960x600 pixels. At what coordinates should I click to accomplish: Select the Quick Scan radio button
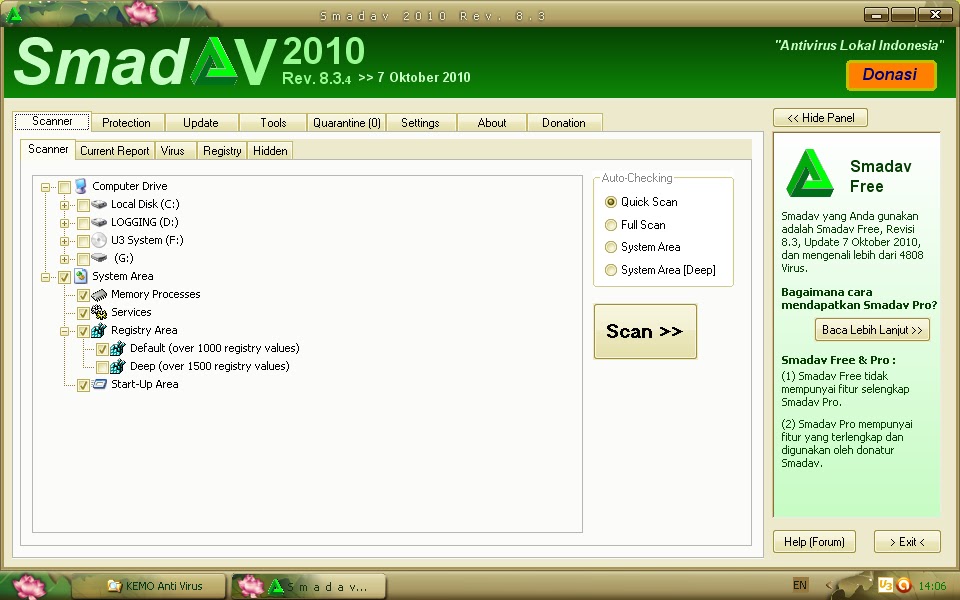pos(610,202)
